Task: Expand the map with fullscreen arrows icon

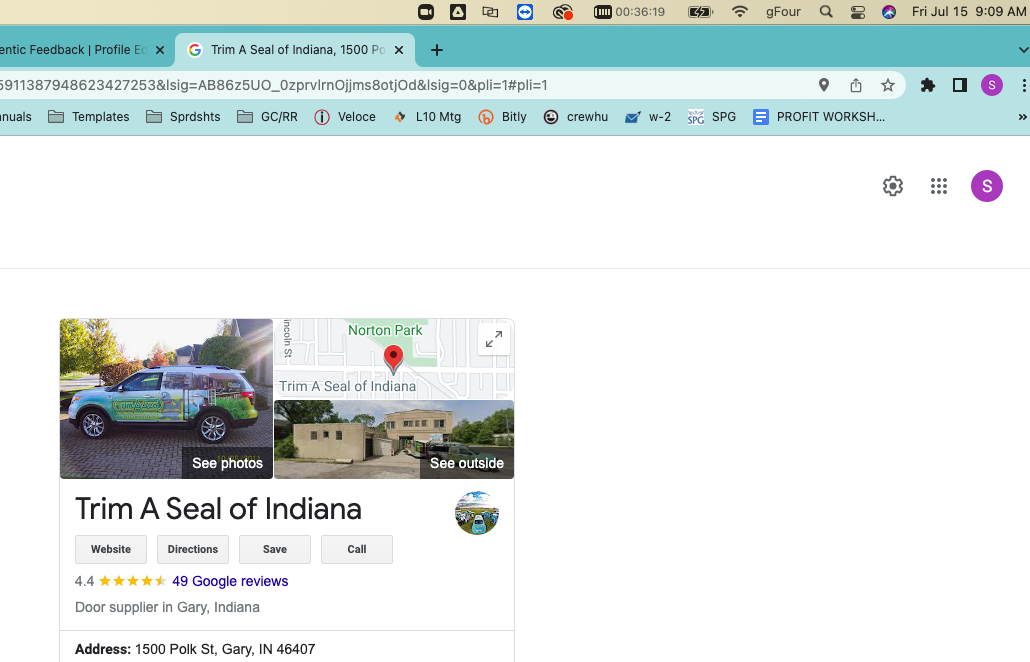Action: click(493, 340)
